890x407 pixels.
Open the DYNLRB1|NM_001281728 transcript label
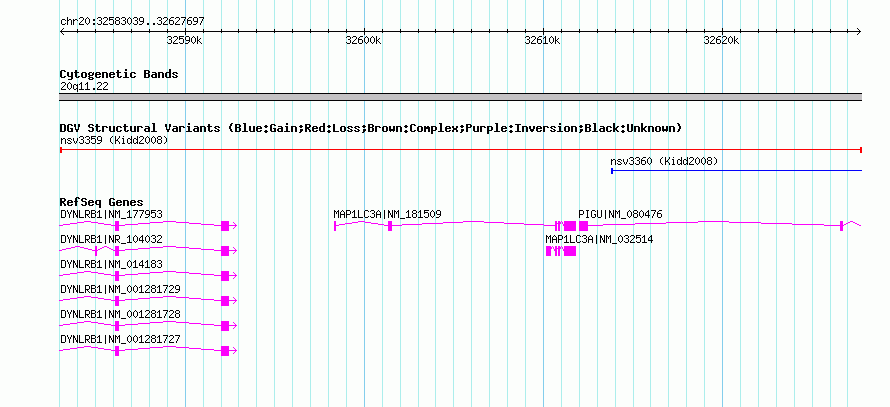120,314
